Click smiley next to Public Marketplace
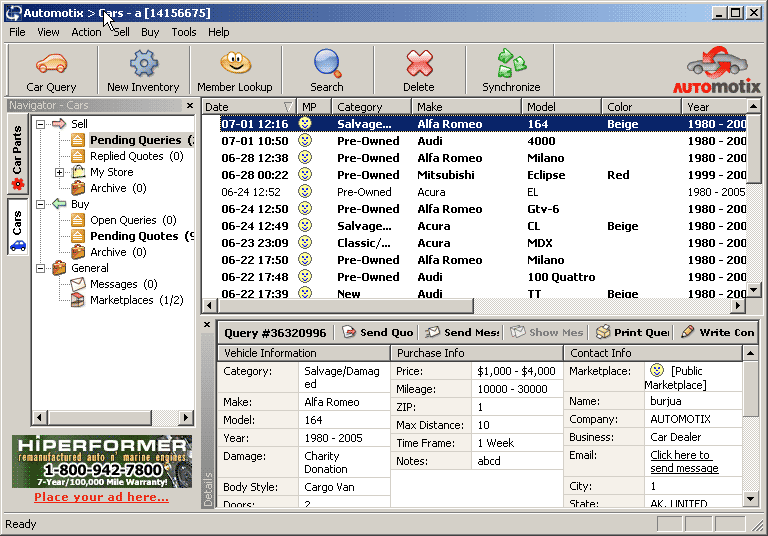The height and width of the screenshot is (536, 768). [657, 370]
